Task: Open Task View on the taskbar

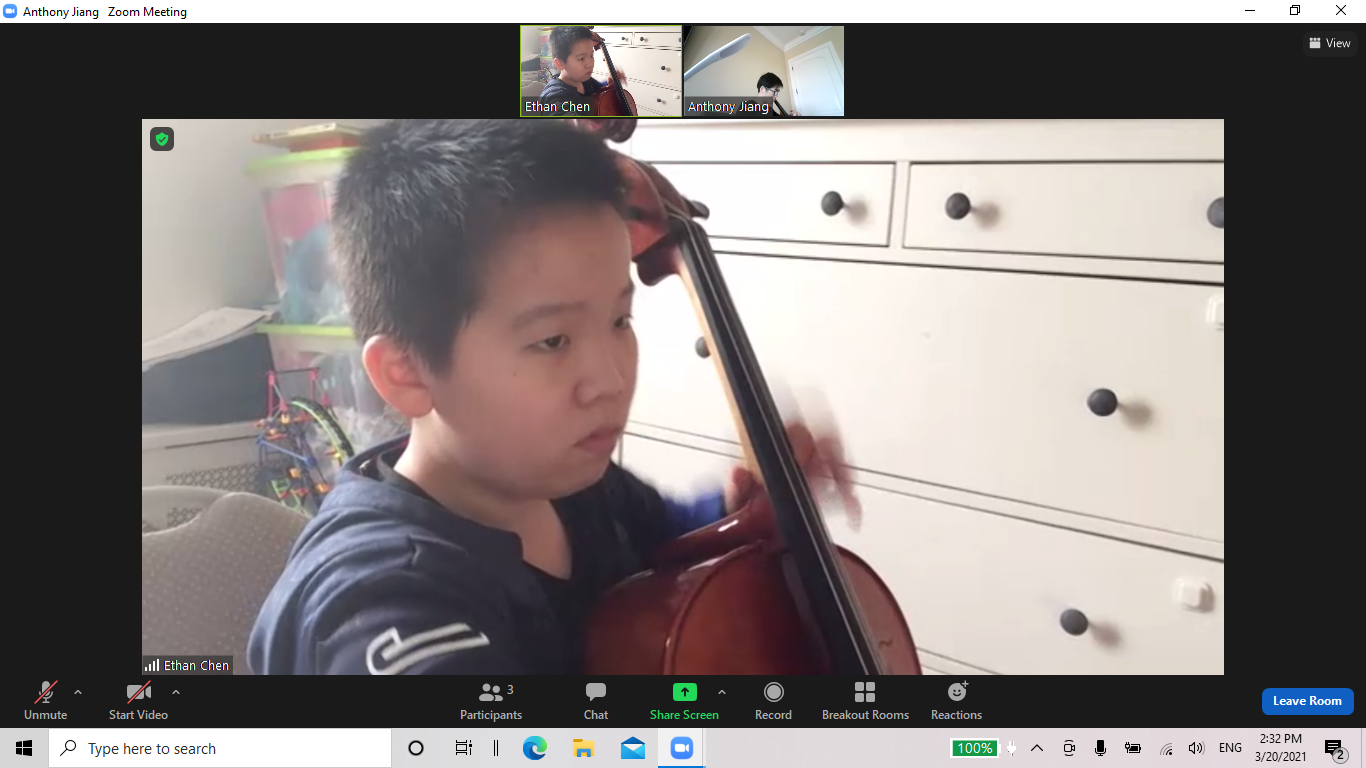Action: (x=463, y=748)
